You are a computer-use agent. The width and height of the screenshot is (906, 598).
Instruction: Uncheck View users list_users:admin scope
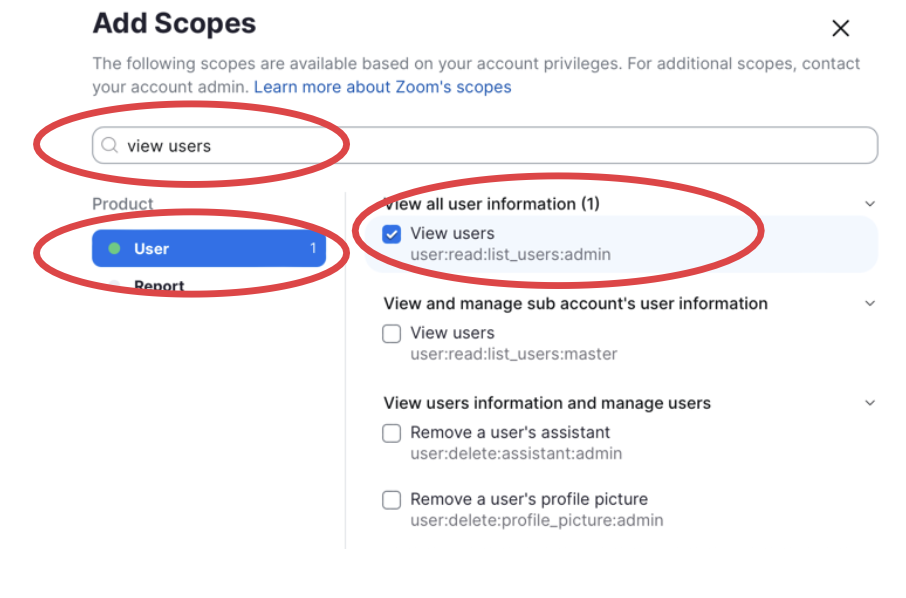click(392, 234)
